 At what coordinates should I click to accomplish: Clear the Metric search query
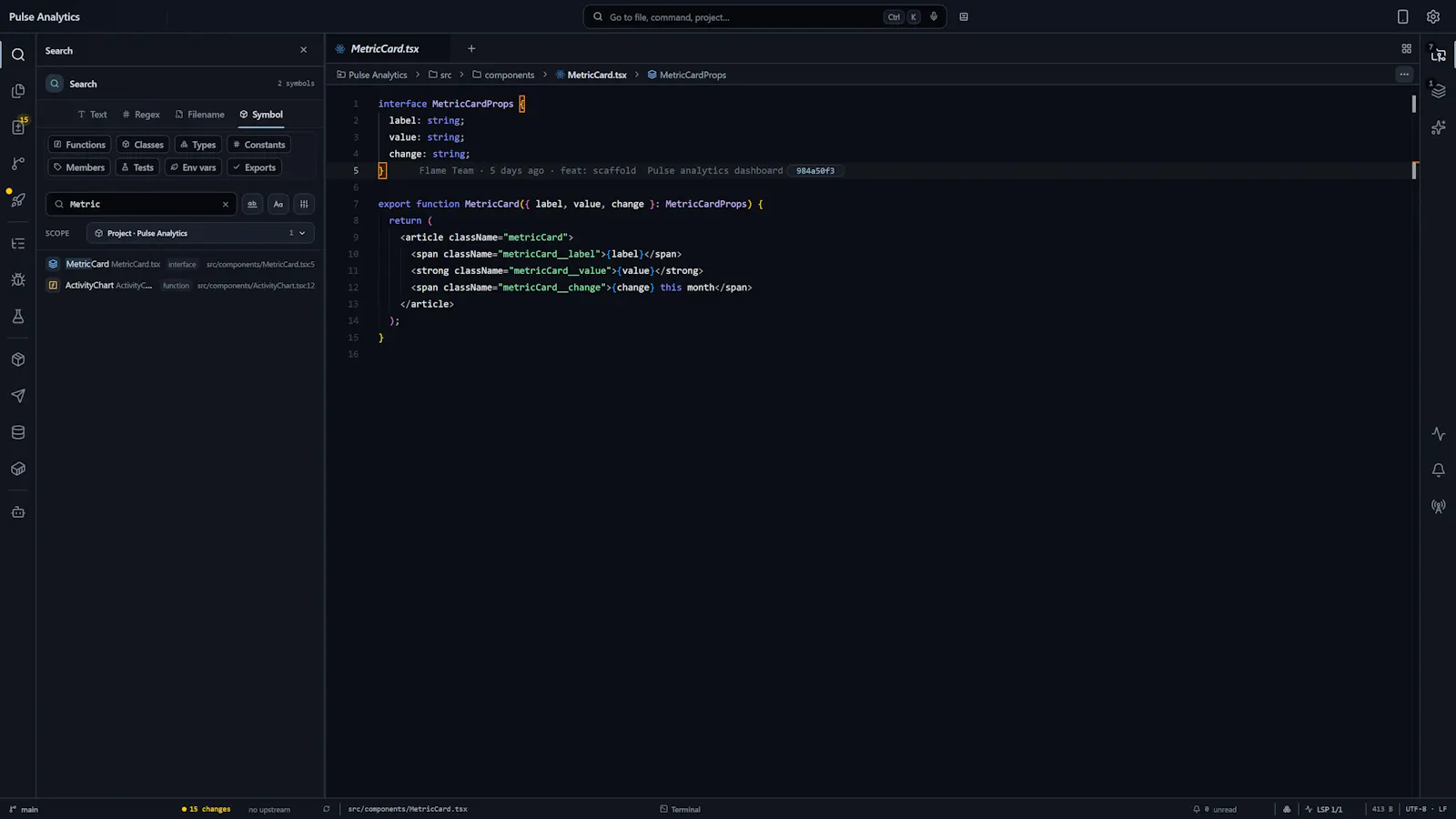226,204
